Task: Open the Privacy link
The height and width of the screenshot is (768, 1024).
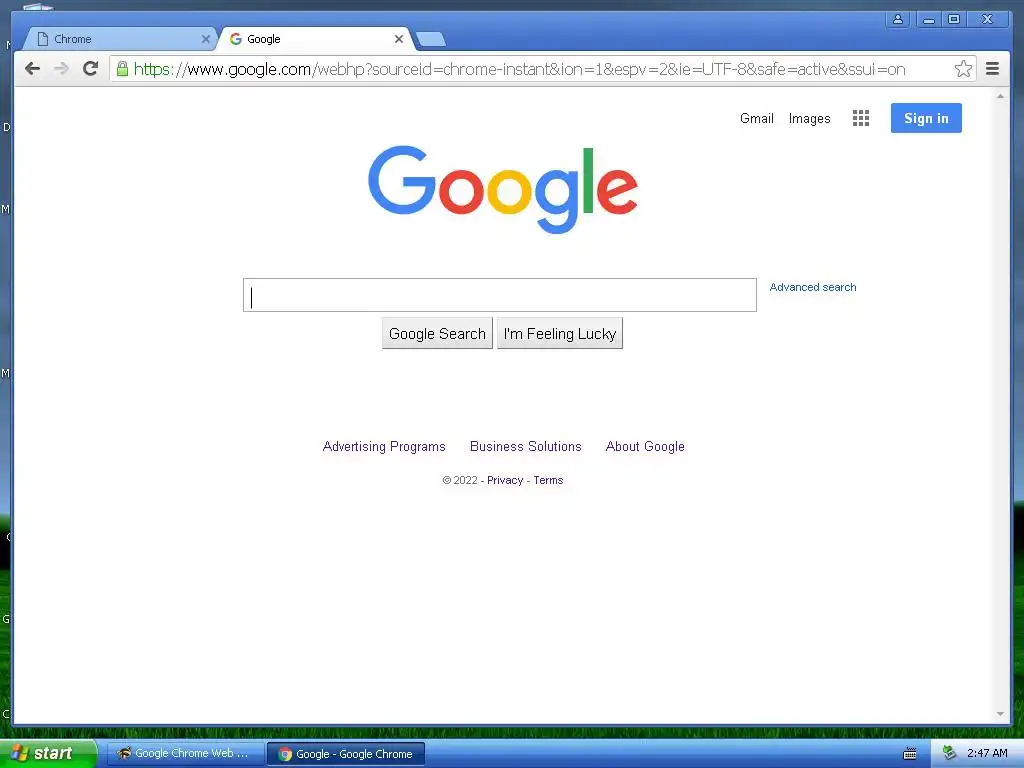Action: tap(505, 480)
